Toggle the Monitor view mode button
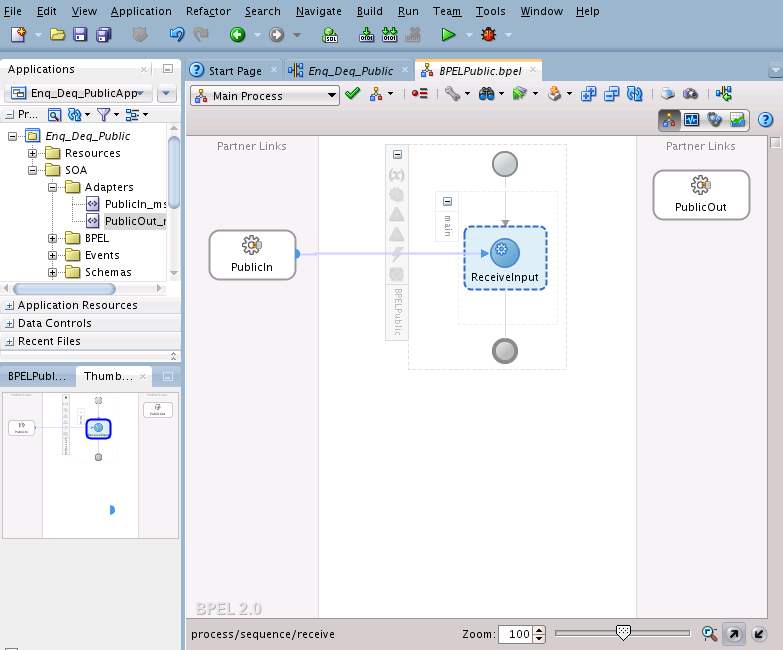Image resolution: width=783 pixels, height=650 pixels. click(x=692, y=120)
